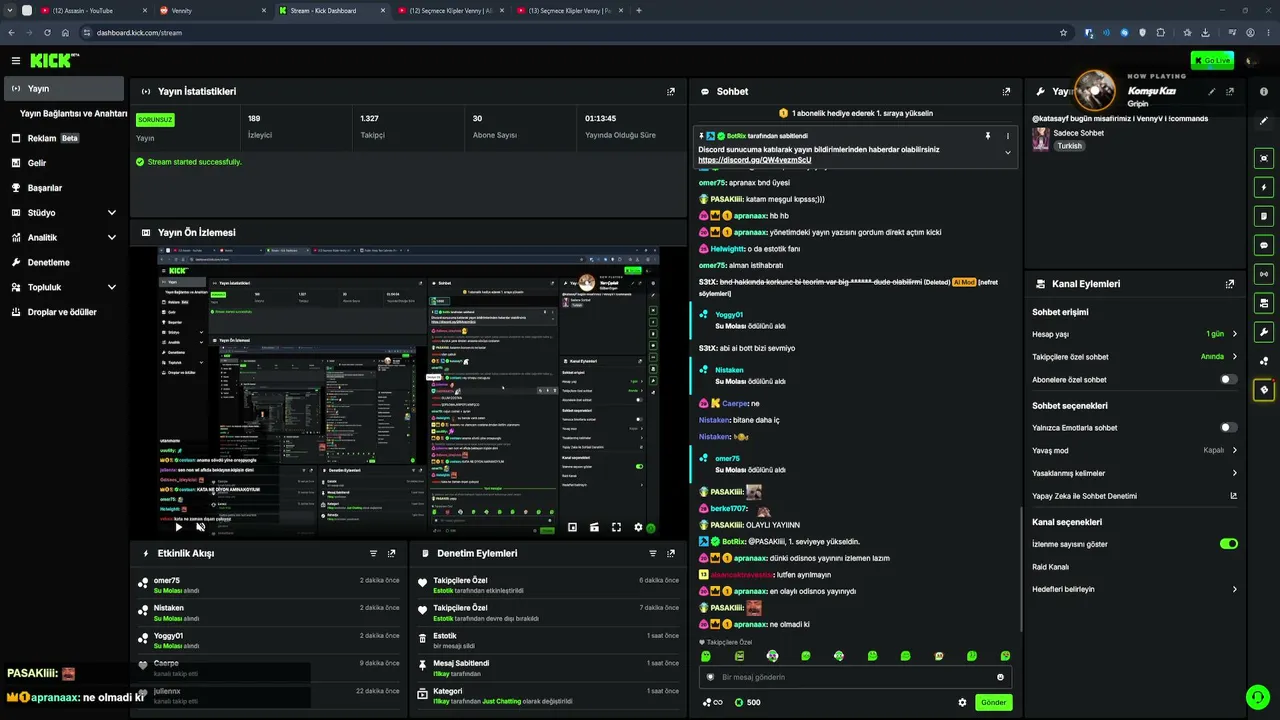
Task: Open the support headset chat bubble
Action: [1257, 697]
